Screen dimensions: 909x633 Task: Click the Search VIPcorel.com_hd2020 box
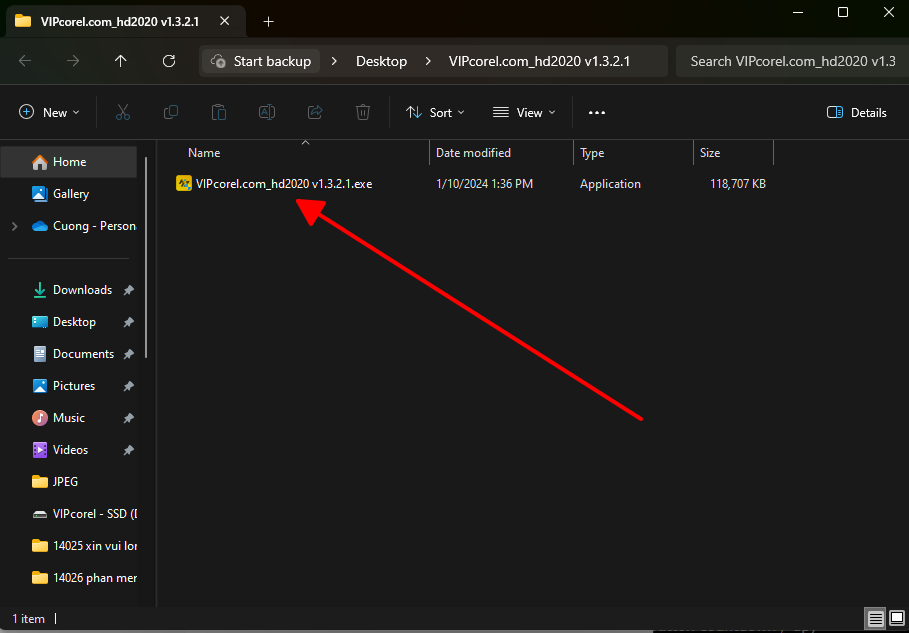pyautogui.click(x=792, y=61)
